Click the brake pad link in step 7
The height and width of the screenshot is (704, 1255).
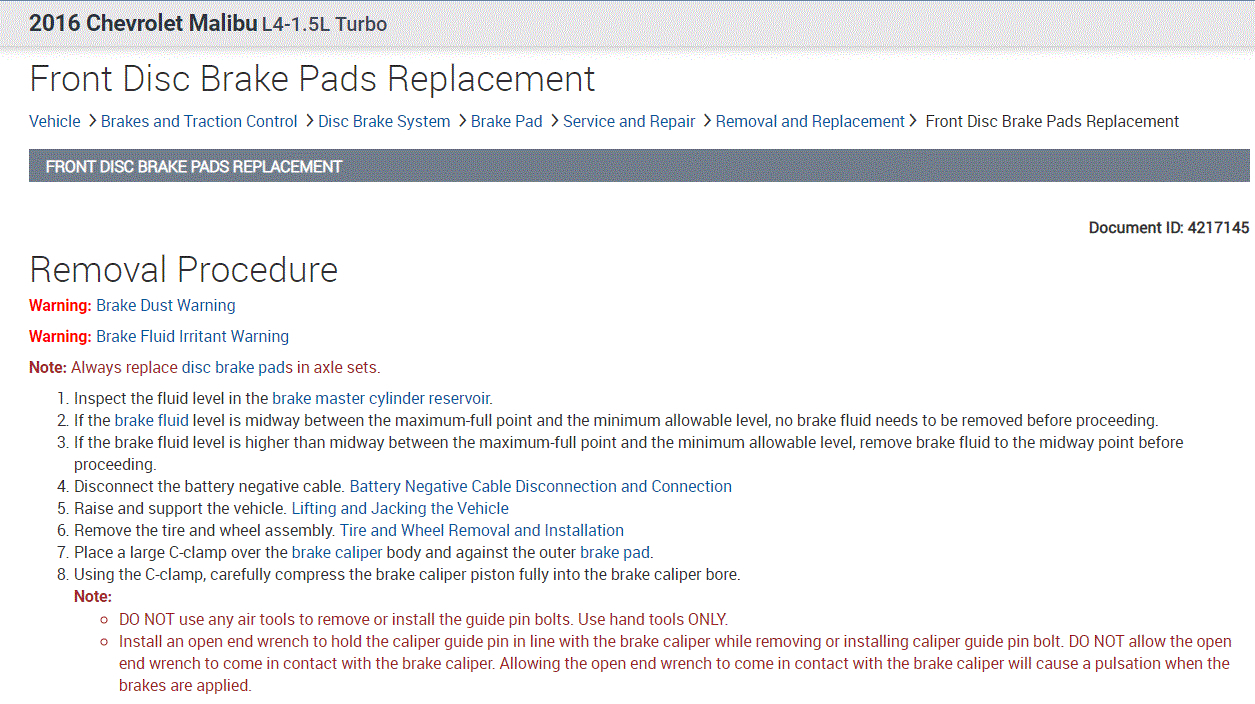tap(615, 553)
